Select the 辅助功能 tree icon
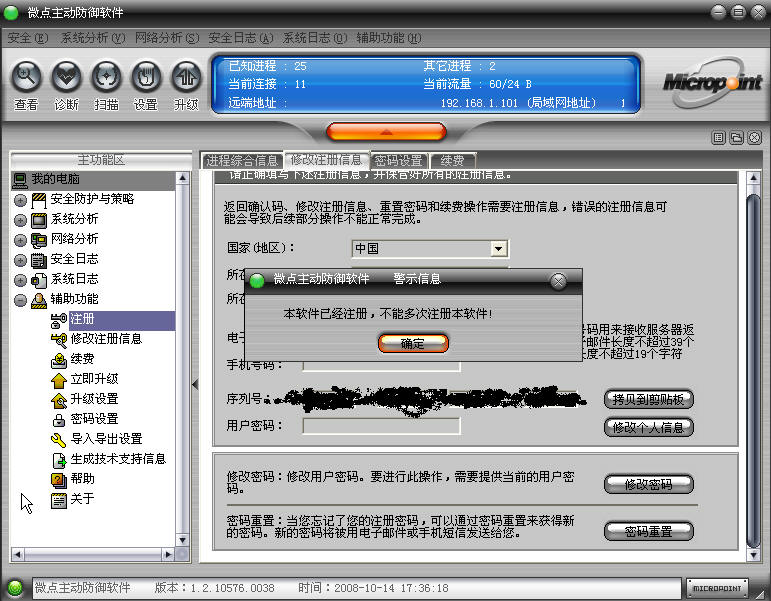The height and width of the screenshot is (601, 771). pos(39,300)
